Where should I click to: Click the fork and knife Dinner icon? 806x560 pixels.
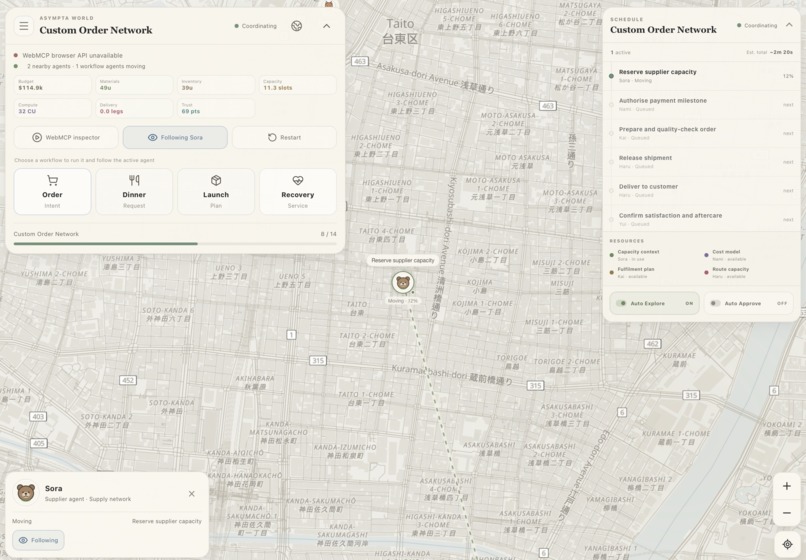(134, 180)
